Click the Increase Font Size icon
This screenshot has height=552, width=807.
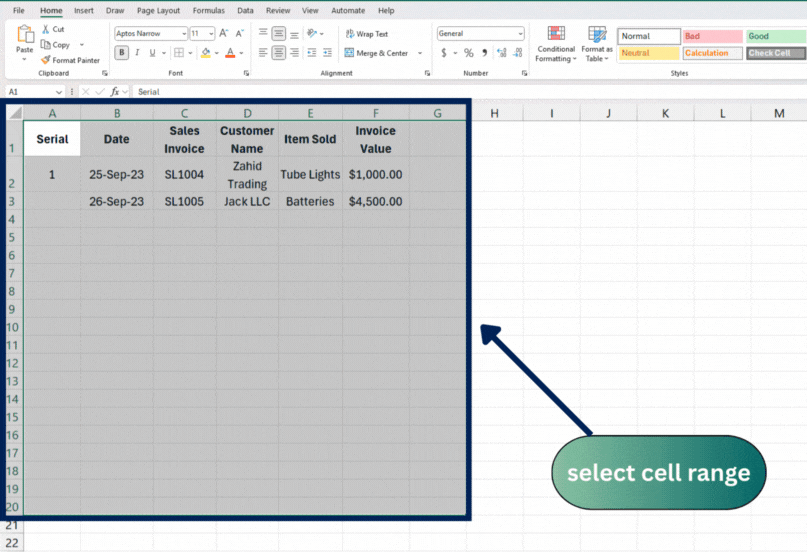[223, 33]
